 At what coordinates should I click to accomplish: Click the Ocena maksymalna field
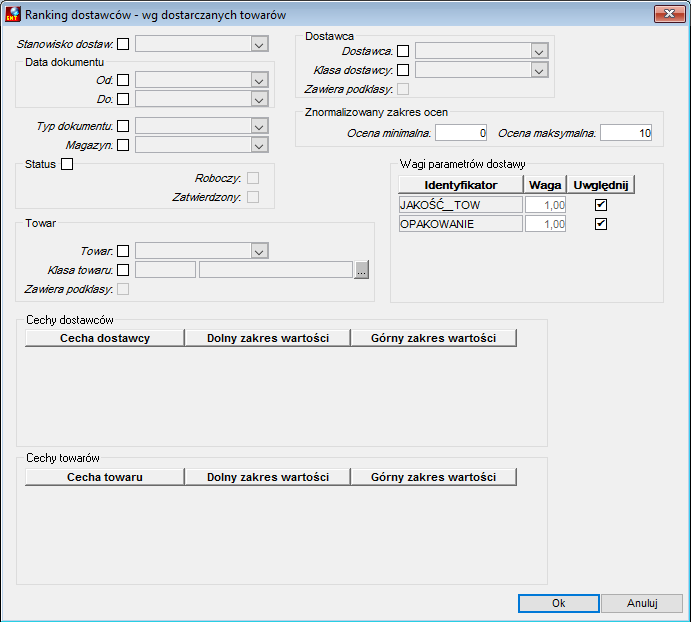tap(626, 133)
